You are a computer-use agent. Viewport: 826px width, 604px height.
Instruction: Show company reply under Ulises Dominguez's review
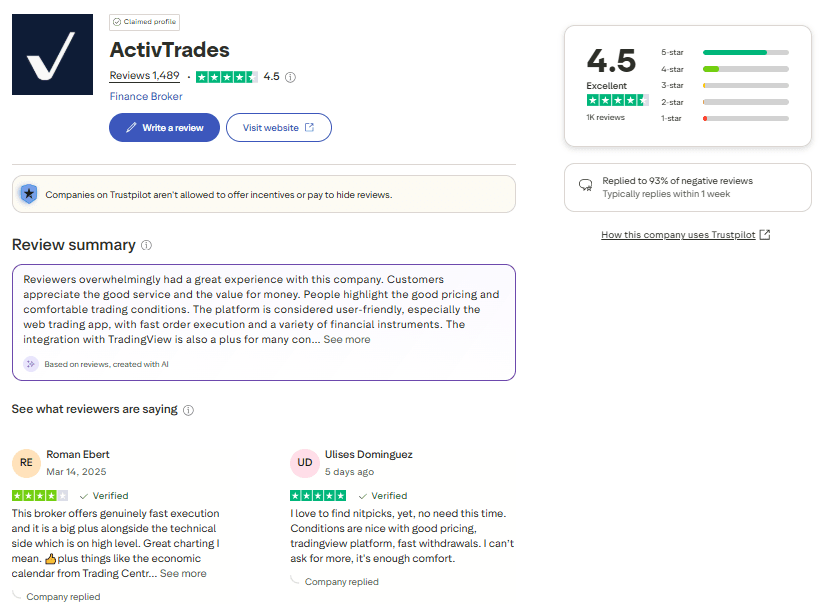pos(341,582)
